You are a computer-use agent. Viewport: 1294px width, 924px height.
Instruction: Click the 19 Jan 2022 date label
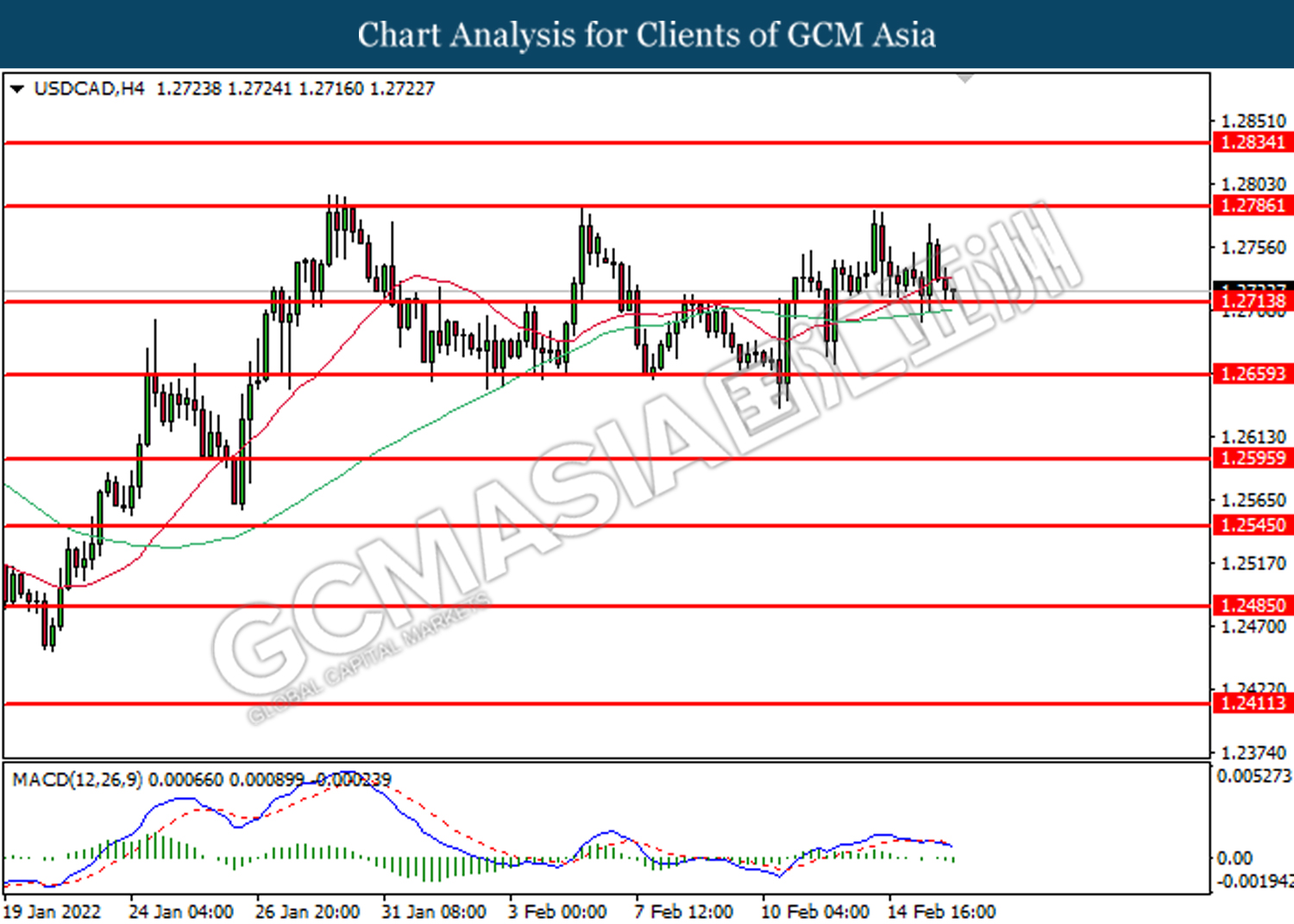(52, 912)
